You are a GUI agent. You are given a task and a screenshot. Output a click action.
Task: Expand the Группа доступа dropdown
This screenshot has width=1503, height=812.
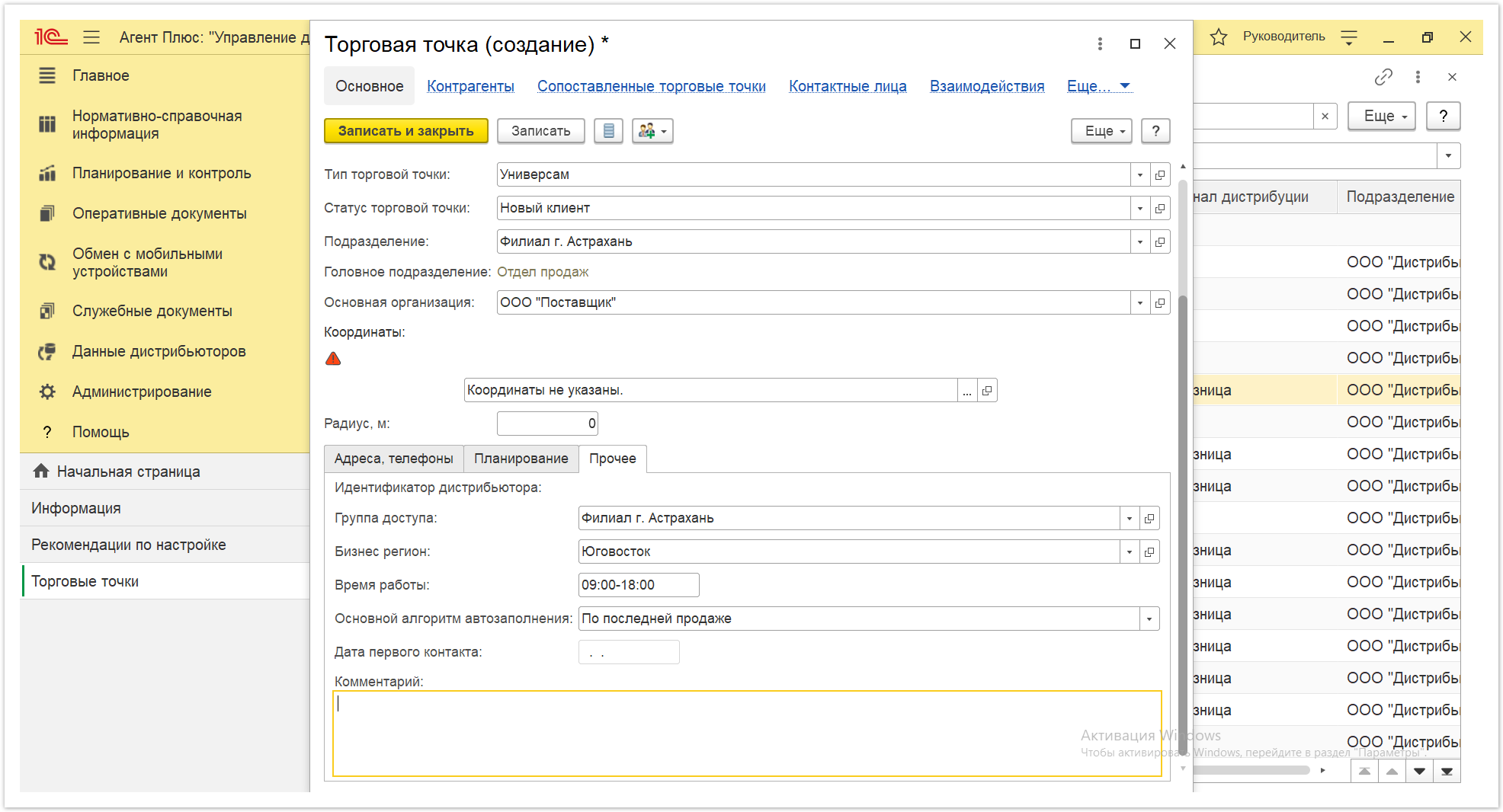(1130, 518)
